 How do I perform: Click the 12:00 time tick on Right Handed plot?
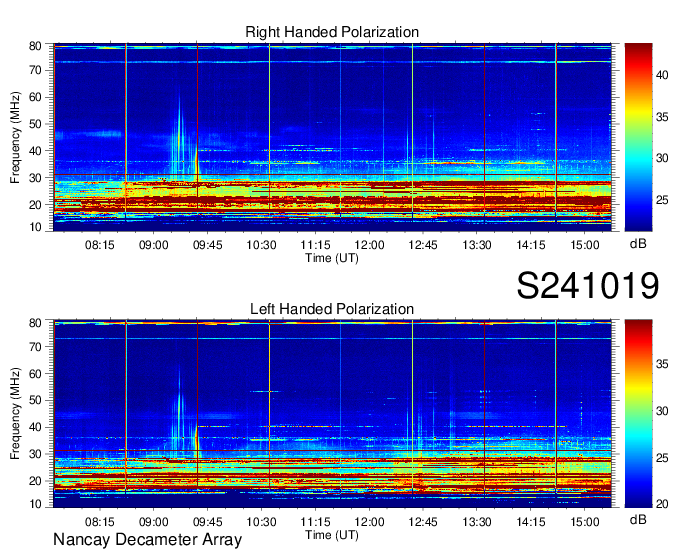369,245
